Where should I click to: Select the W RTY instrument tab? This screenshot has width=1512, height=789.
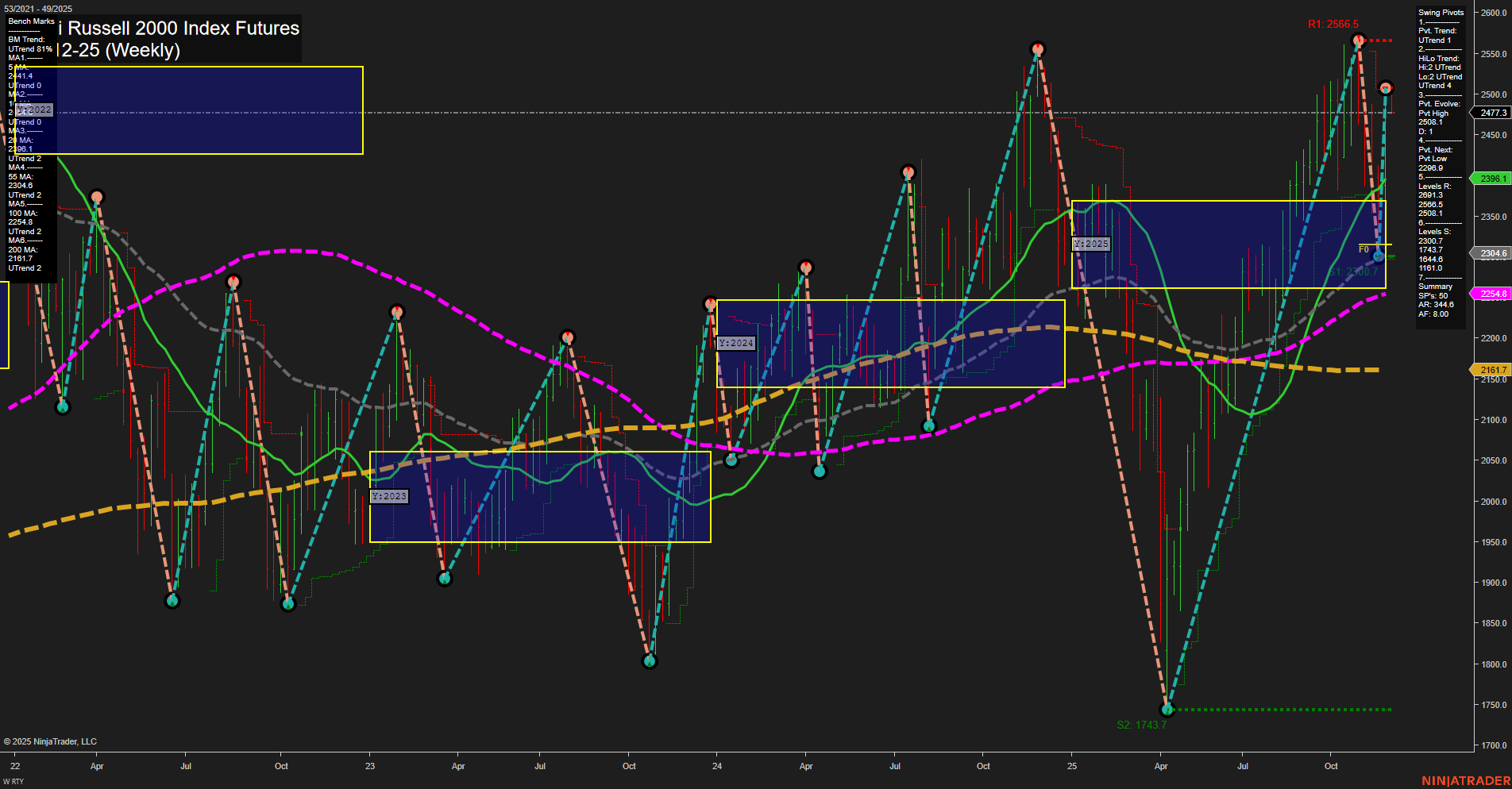click(13, 781)
